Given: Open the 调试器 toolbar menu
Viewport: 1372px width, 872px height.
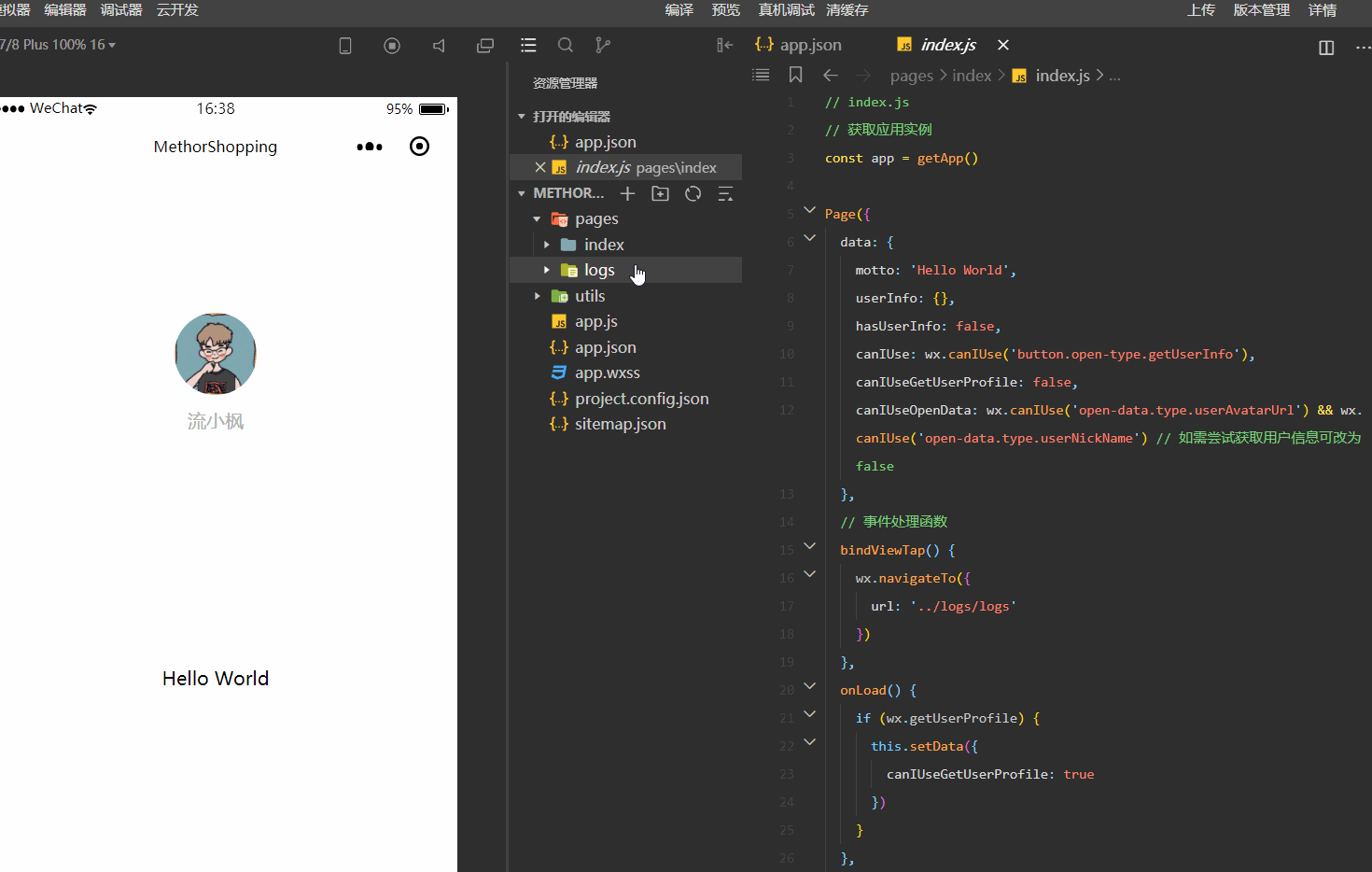Looking at the screenshot, I should click(x=121, y=10).
